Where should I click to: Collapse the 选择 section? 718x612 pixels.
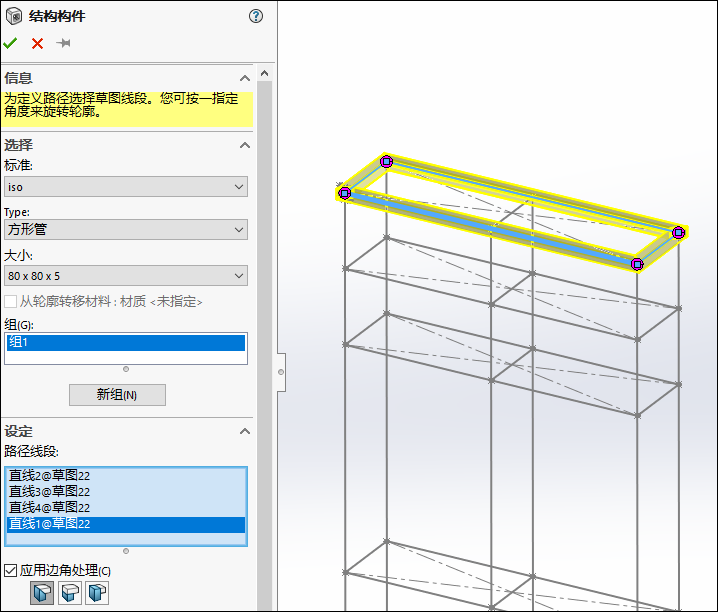coord(245,145)
